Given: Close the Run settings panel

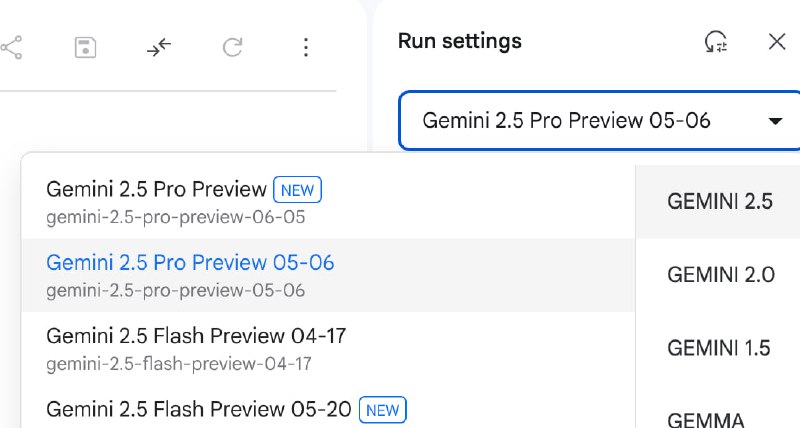Looking at the screenshot, I should 777,41.
